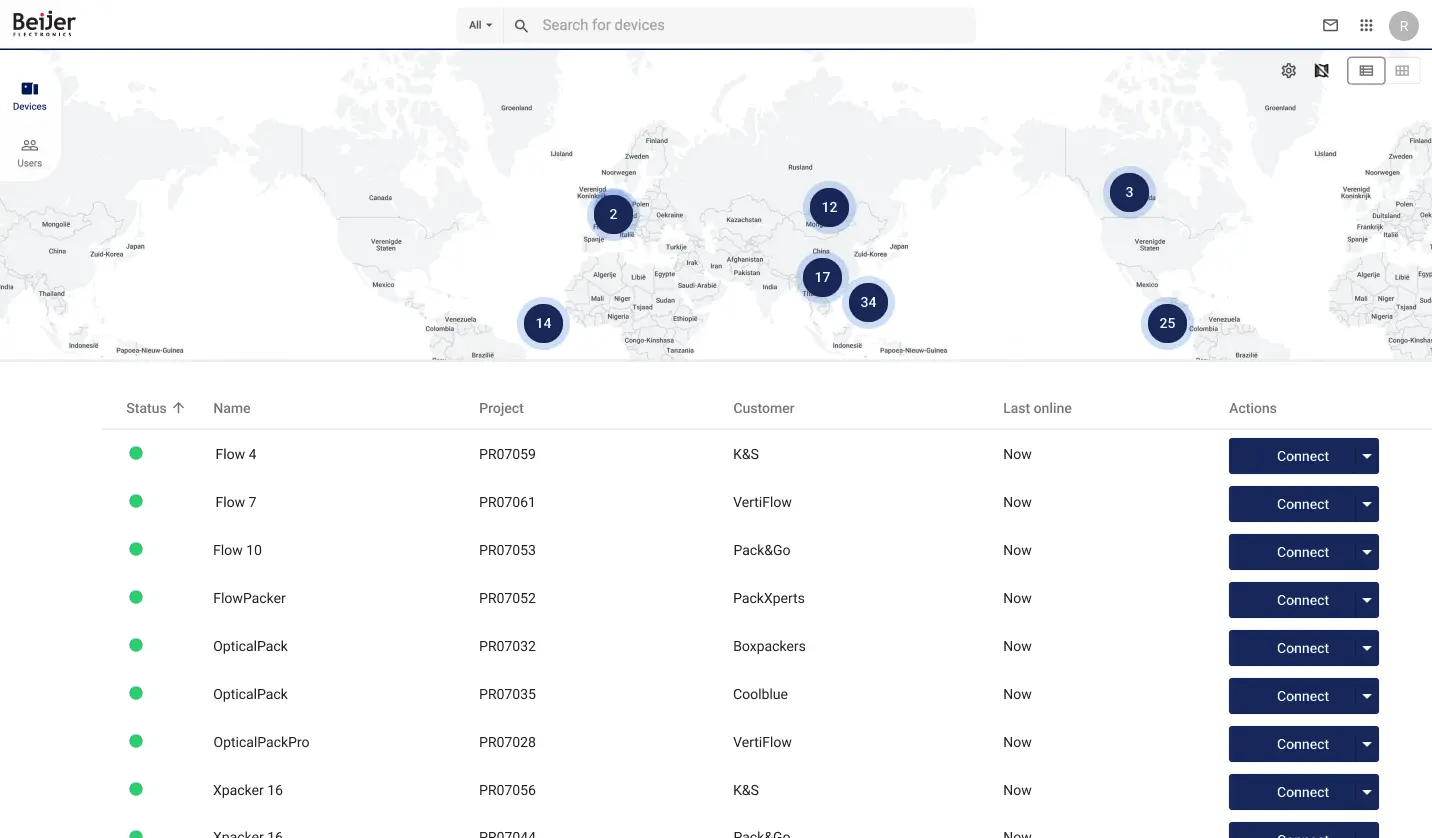Click the user avatar R
Screen dimensions: 1432x838
tap(1404, 25)
